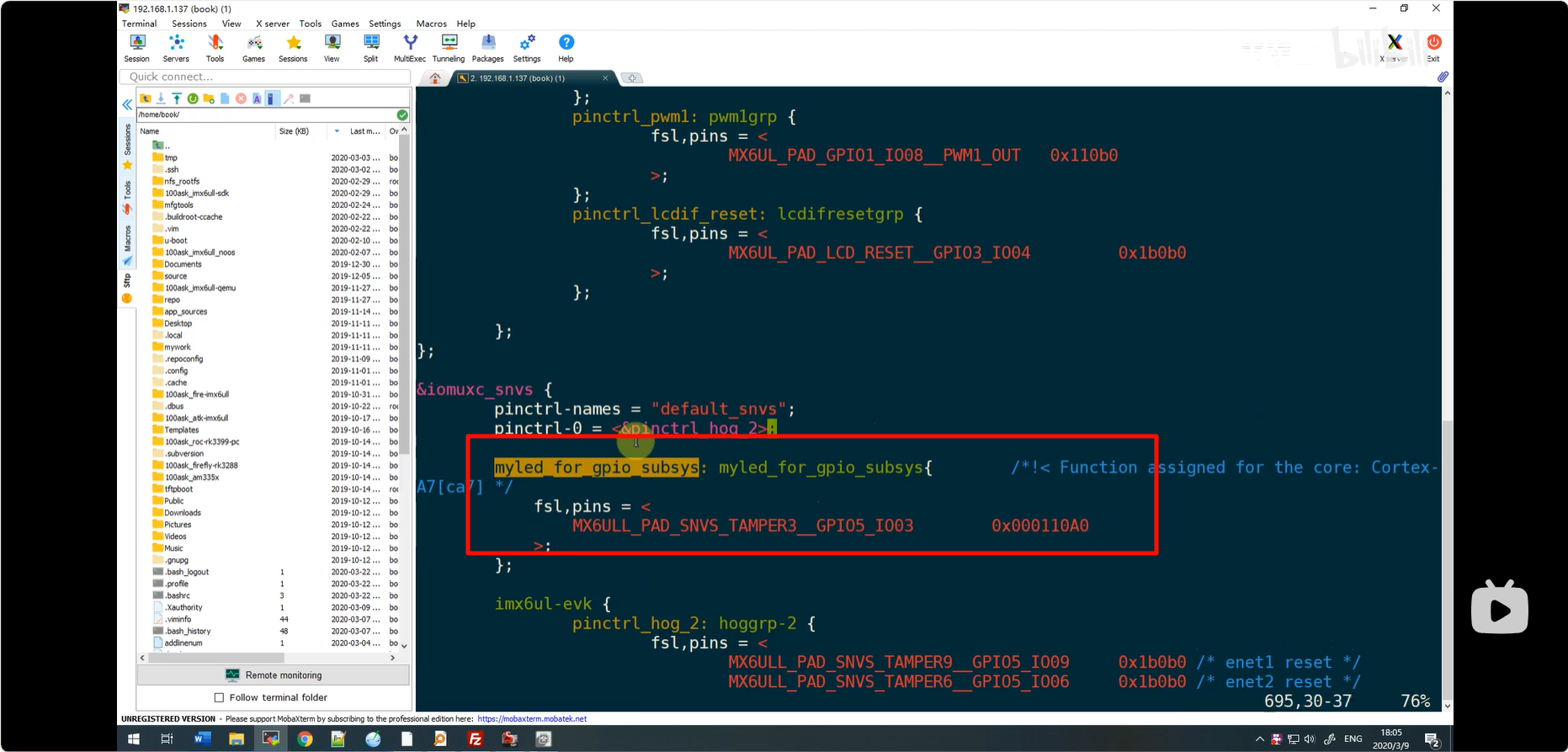Image resolution: width=1568 pixels, height=752 pixels.
Task: Click the home tab icon
Action: click(435, 77)
